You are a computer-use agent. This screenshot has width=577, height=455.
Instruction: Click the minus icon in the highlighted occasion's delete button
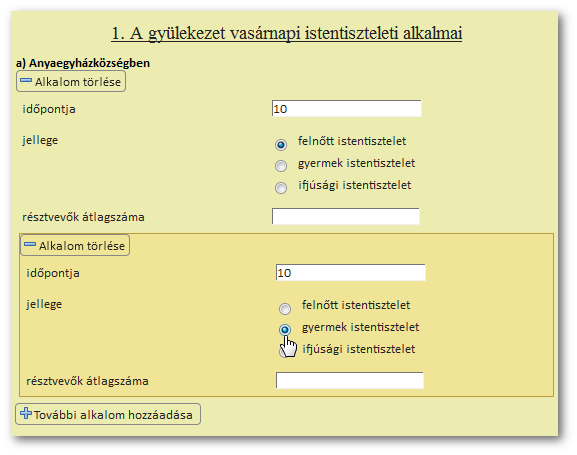30,244
